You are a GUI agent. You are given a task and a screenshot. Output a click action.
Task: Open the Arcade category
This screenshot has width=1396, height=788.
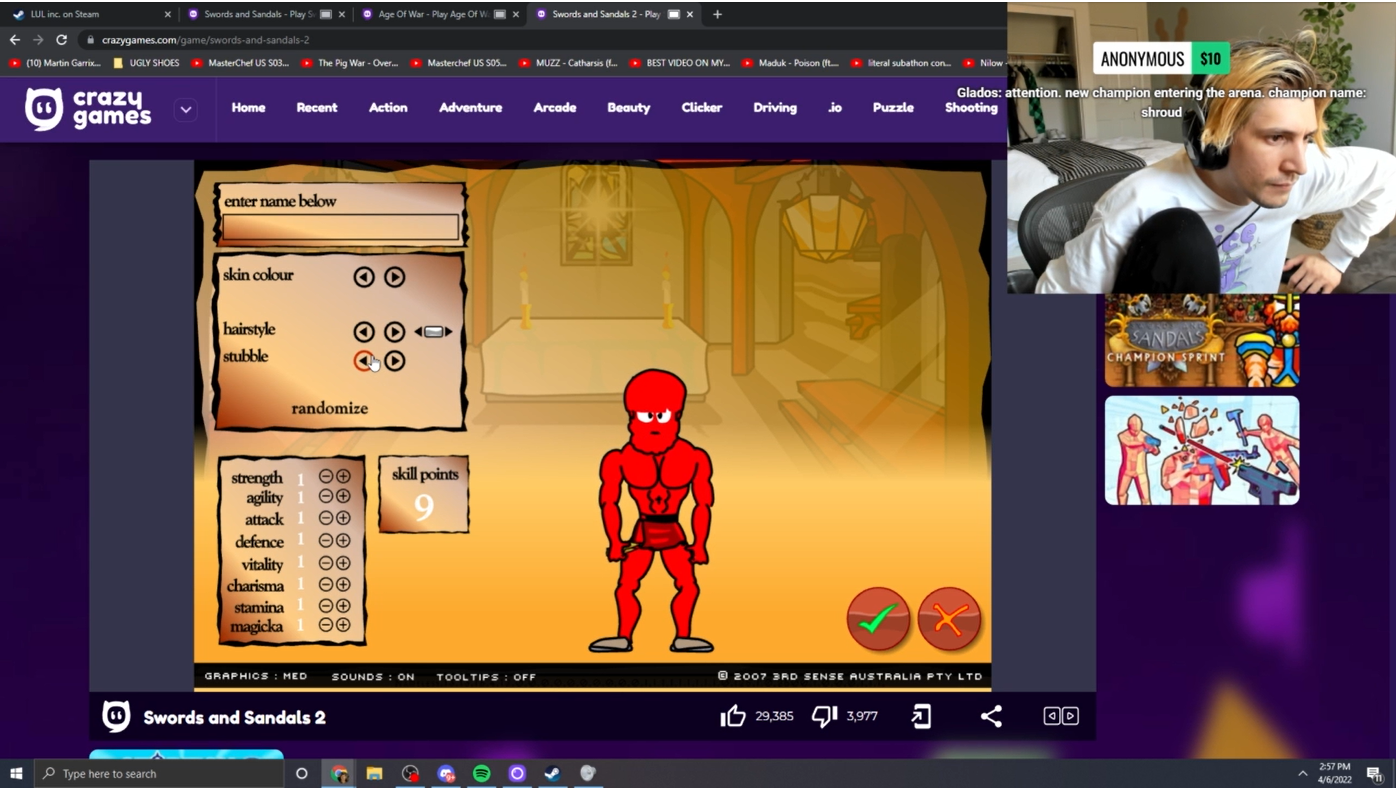click(x=555, y=107)
